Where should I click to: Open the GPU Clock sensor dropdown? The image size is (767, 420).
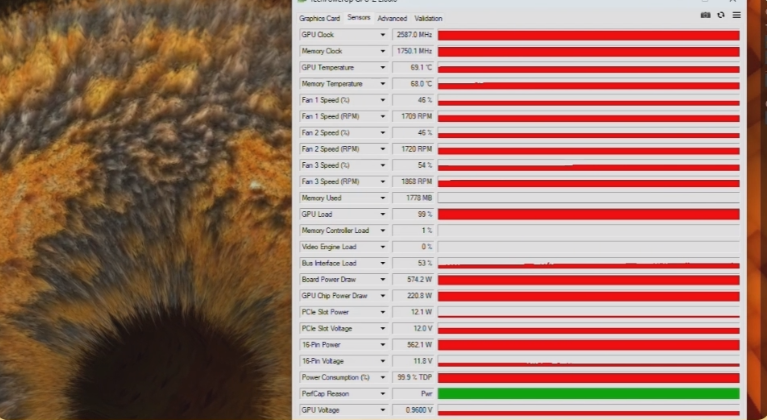point(383,35)
